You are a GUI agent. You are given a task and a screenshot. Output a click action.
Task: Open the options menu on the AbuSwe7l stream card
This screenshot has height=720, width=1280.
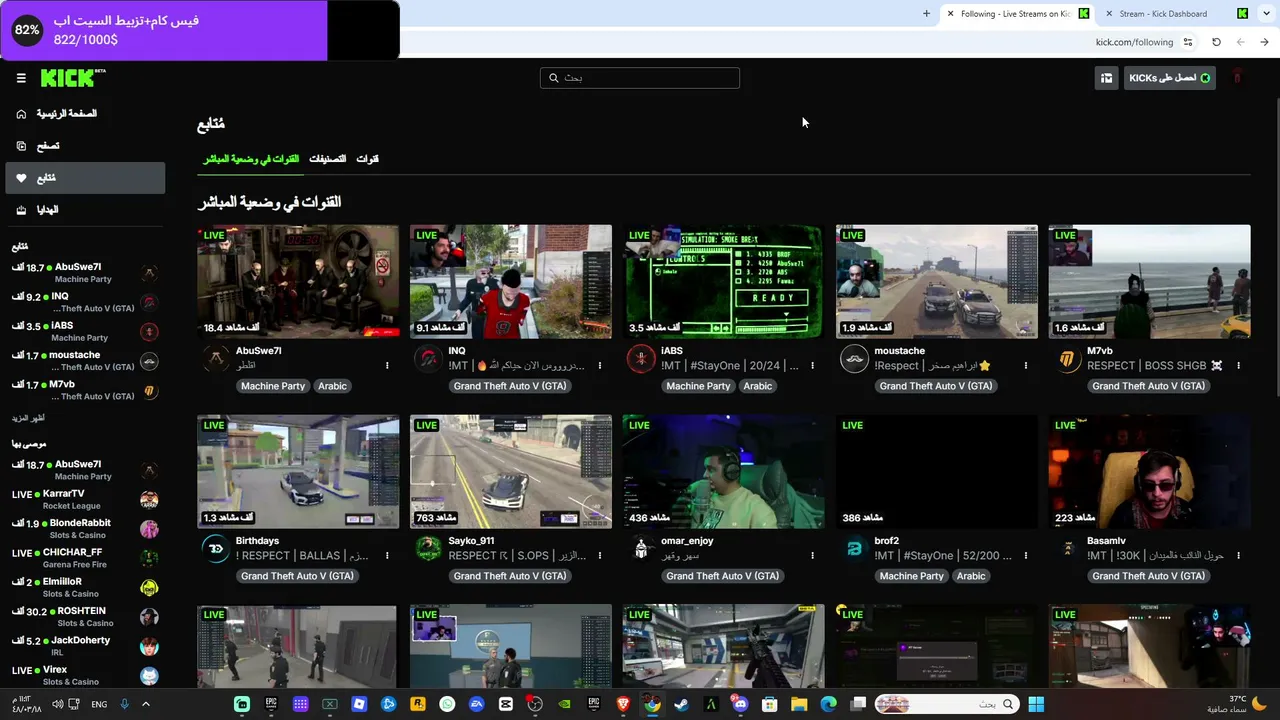coord(387,366)
